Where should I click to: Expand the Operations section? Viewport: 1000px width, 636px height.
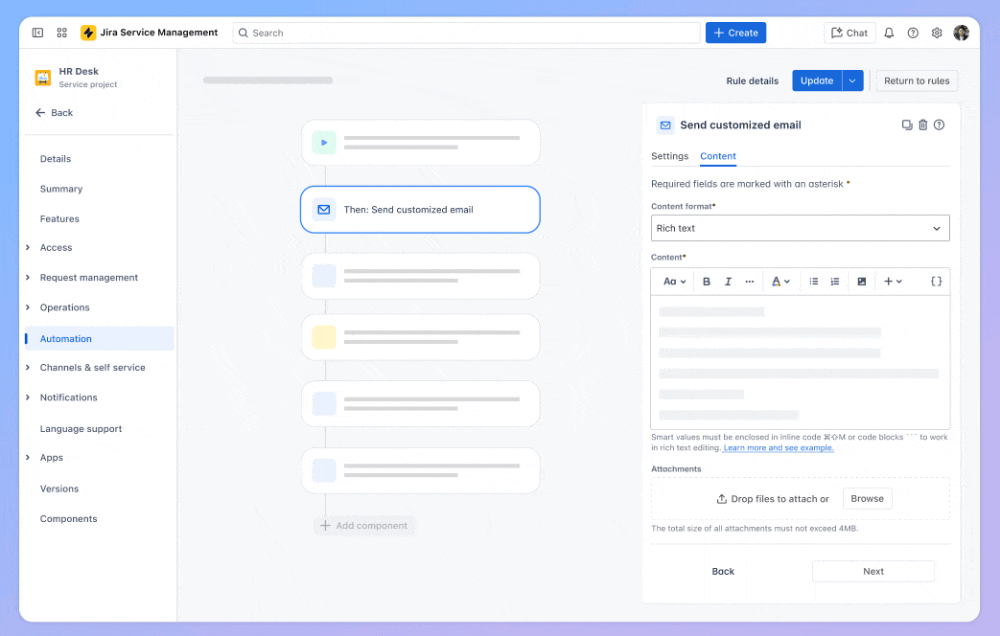pos(27,307)
